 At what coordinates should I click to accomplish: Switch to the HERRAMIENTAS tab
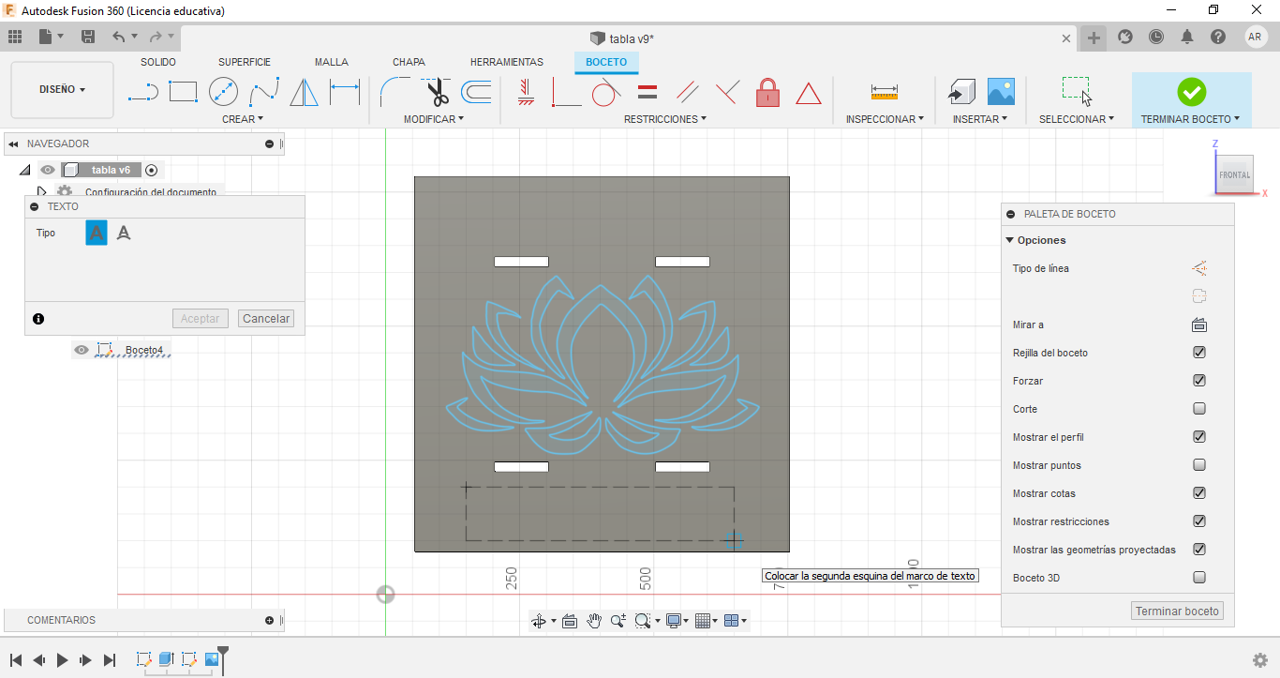click(x=507, y=62)
